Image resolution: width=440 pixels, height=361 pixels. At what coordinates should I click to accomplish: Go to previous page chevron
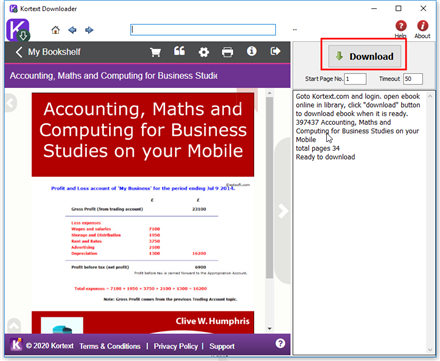[x=11, y=103]
